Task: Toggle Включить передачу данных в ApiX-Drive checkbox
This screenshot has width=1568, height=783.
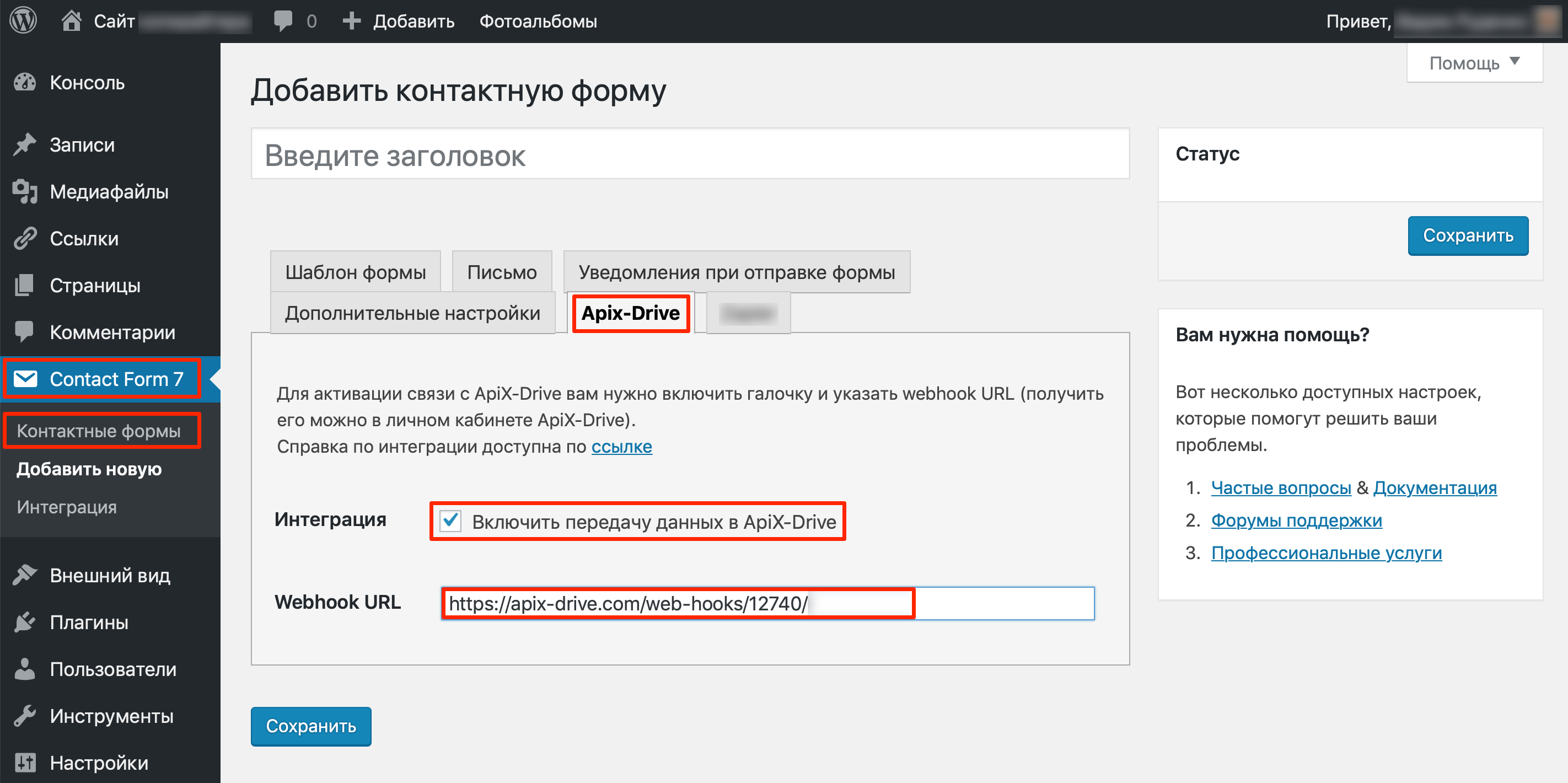Action: 450,521
